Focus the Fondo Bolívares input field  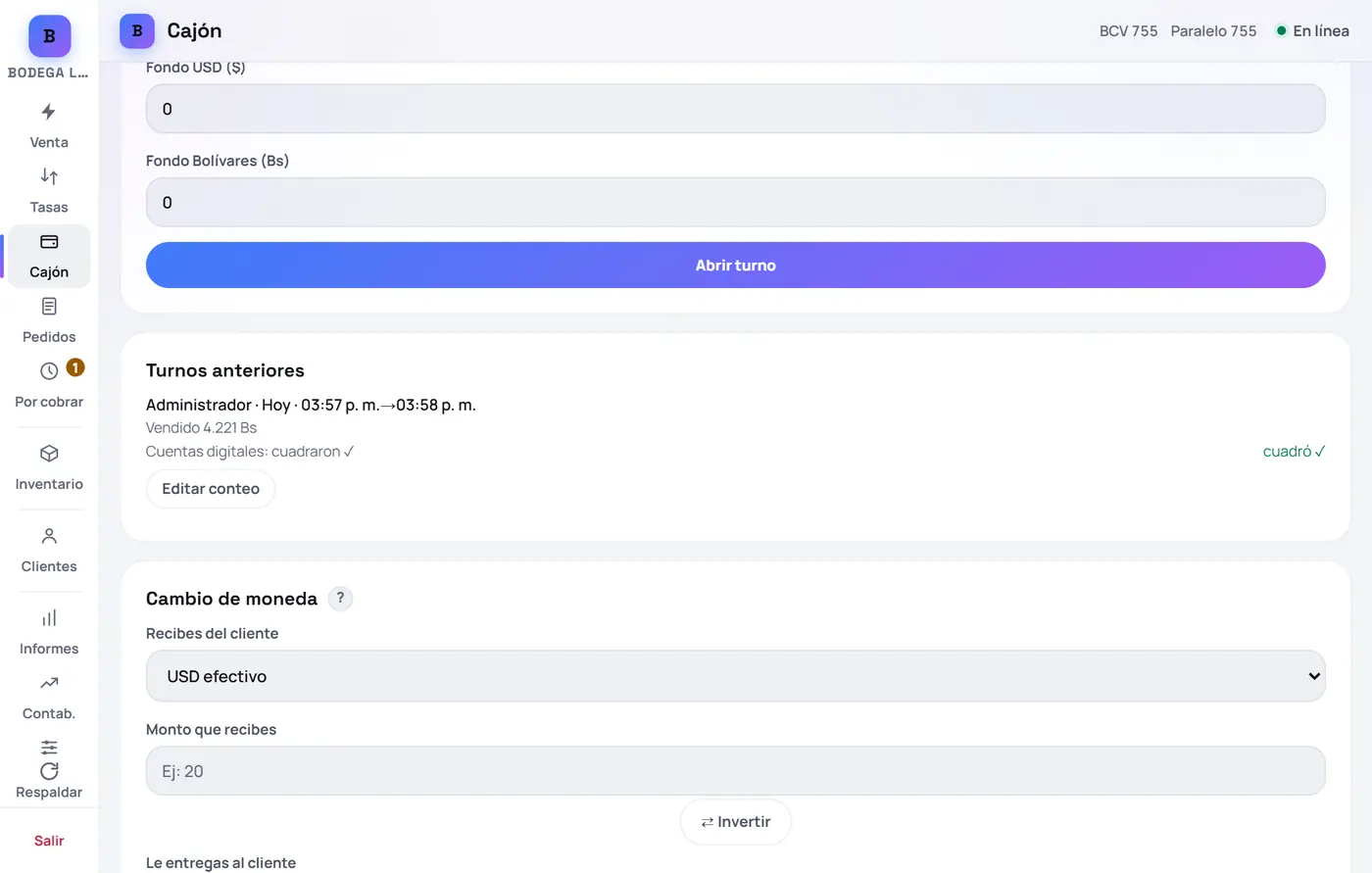coord(736,203)
